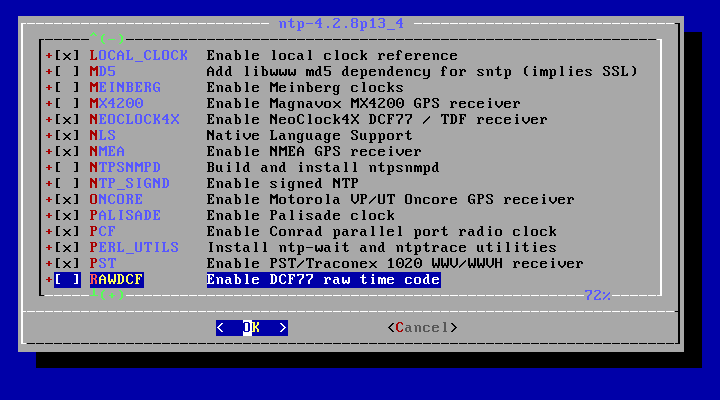Click 'Enable local clock reference' description
This screenshot has height=400, width=720.
(332, 56)
